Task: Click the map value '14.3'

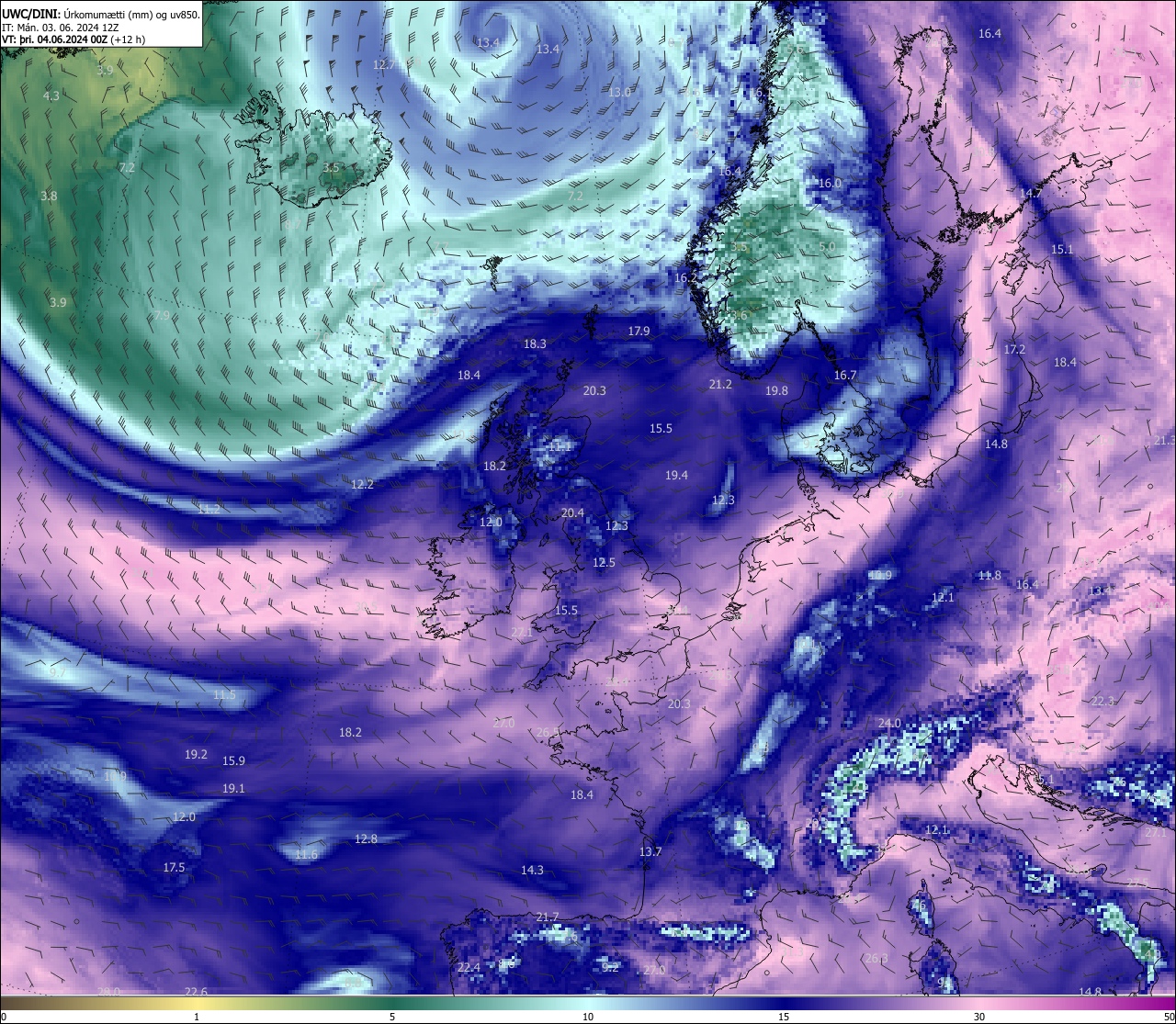Action: [x=532, y=869]
